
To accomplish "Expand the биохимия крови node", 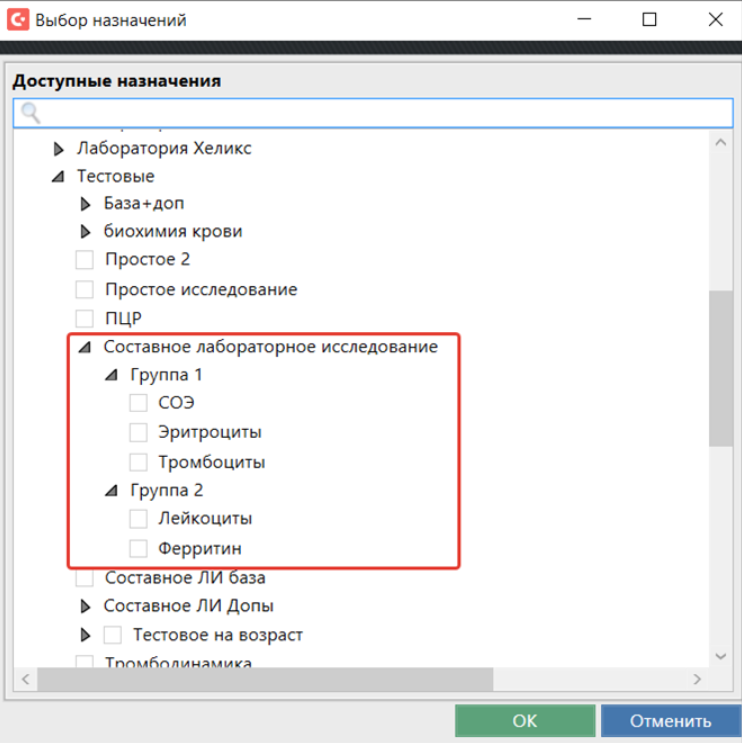I will (x=85, y=232).
